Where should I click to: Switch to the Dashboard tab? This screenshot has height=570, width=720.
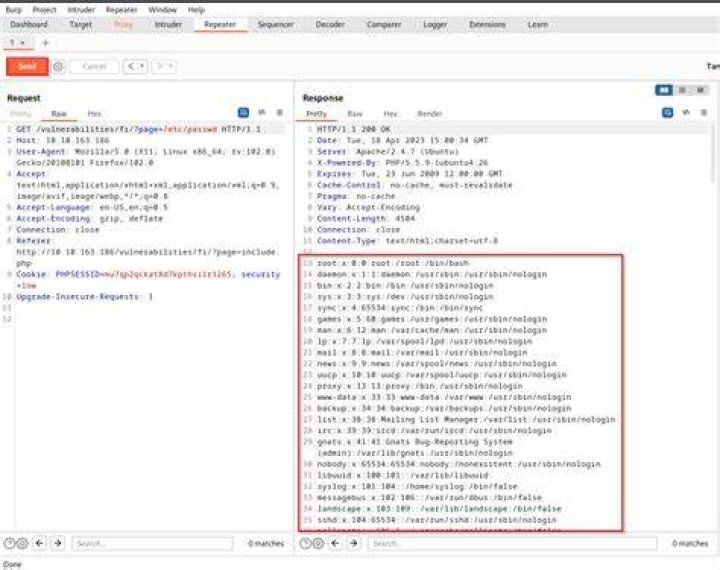[x=28, y=24]
